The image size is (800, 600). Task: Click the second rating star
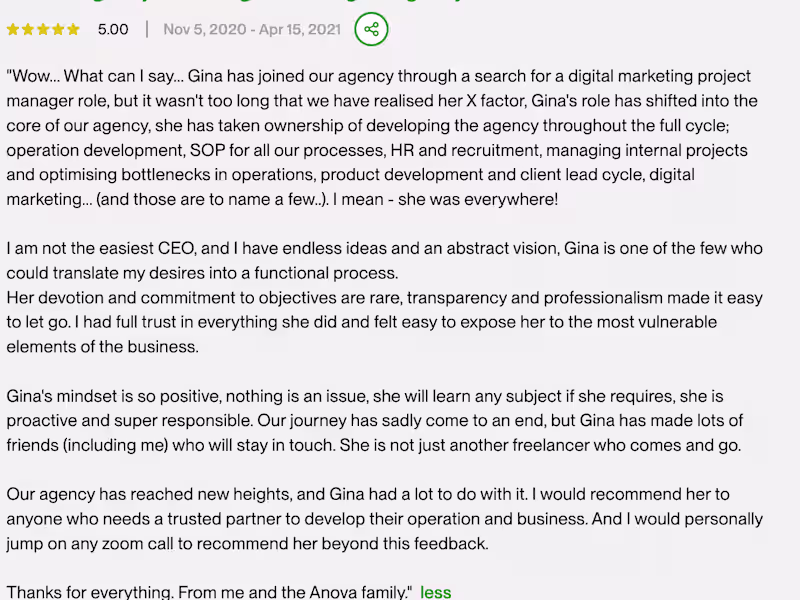(28, 30)
